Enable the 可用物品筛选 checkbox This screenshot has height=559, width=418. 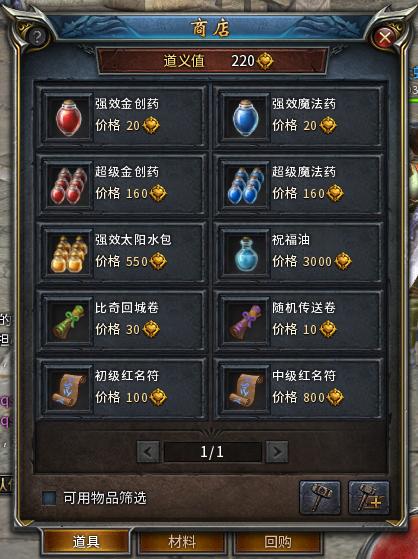pos(49,498)
